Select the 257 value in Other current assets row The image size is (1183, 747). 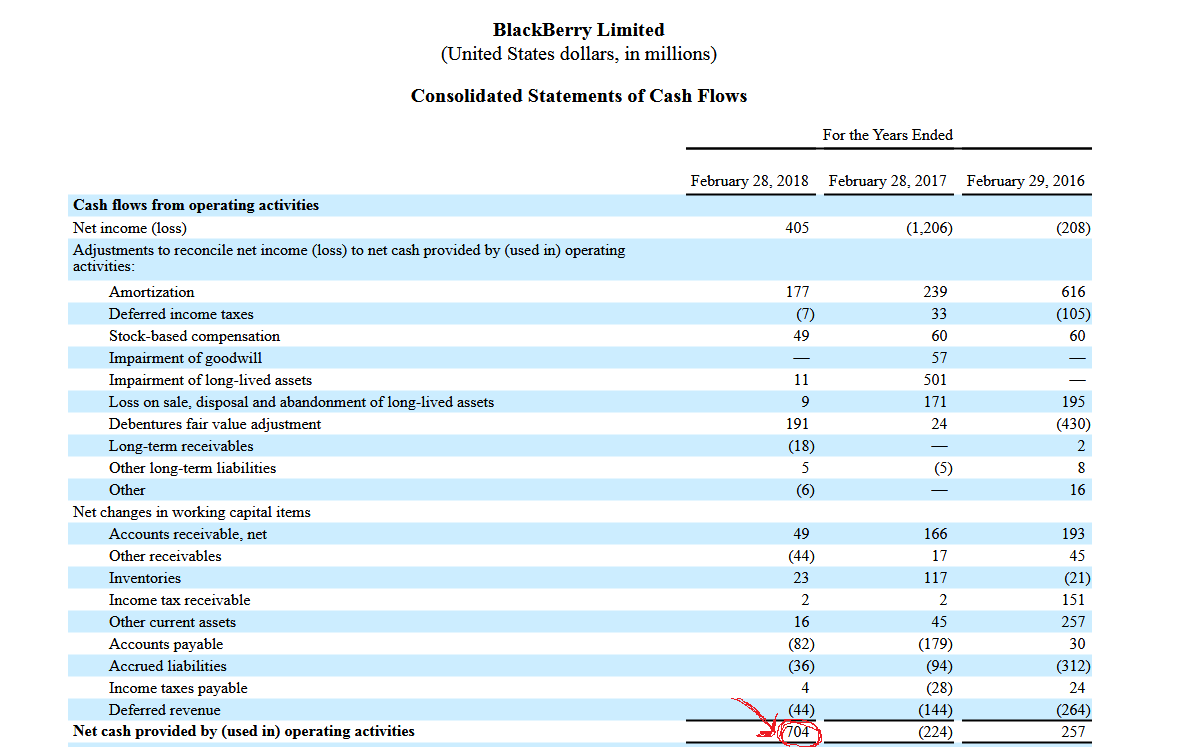[1073, 622]
